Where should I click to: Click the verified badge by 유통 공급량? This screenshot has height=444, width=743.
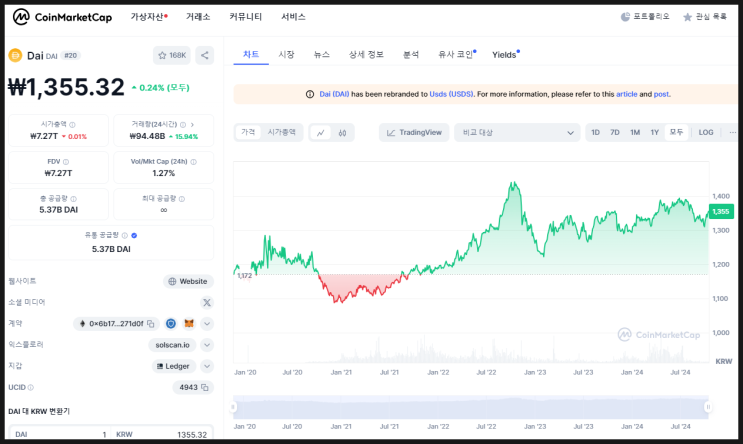pos(134,236)
